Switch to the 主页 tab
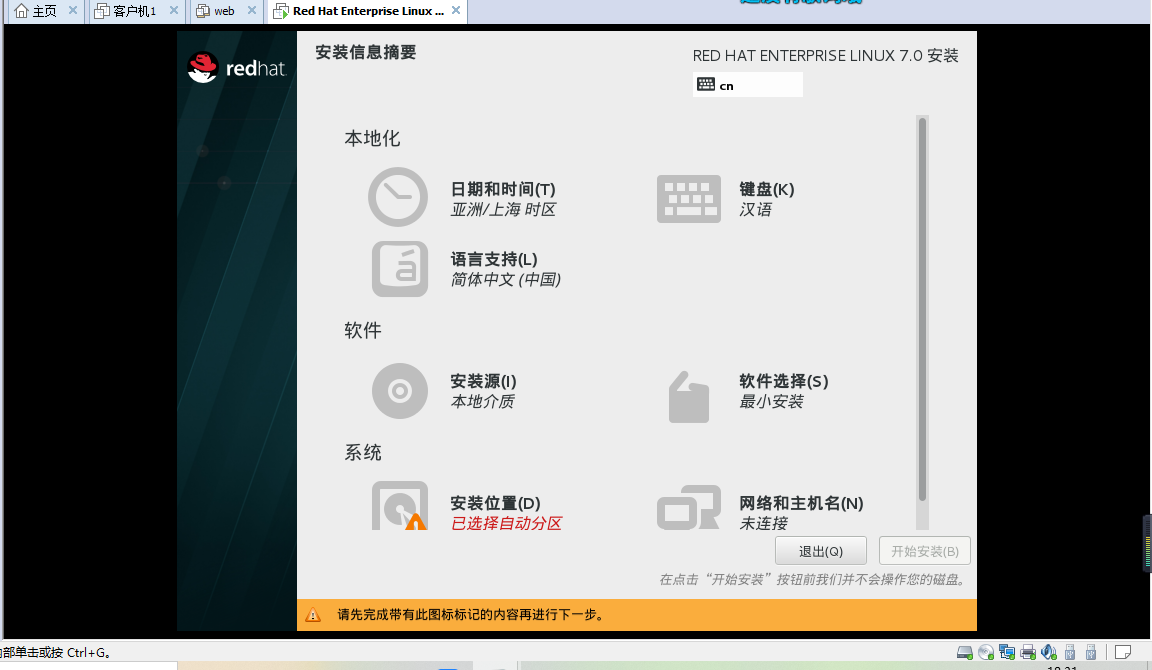Screen dimensions: 1152x670 tap(44, 11)
